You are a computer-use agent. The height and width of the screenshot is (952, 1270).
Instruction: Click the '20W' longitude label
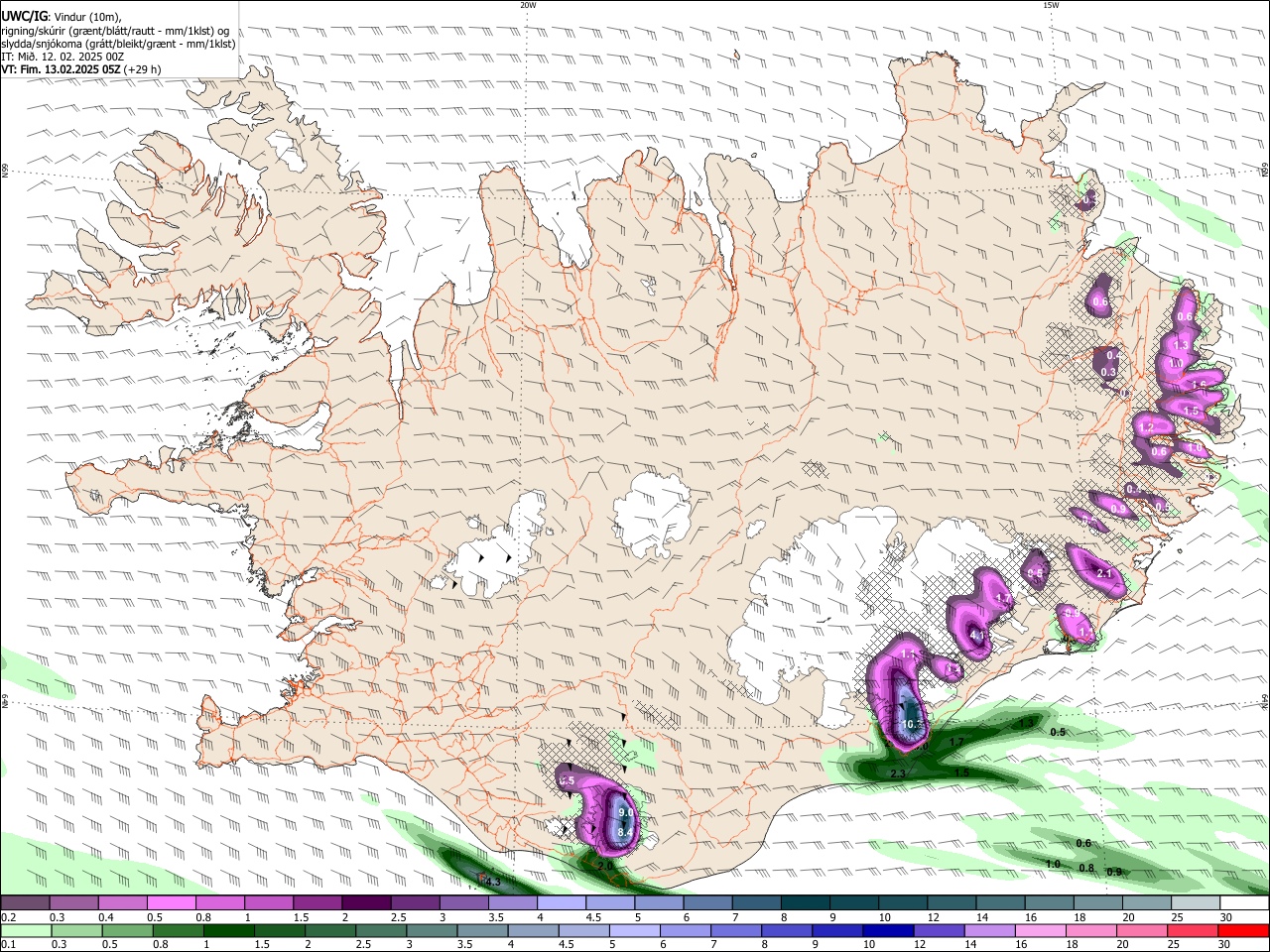[528, 5]
